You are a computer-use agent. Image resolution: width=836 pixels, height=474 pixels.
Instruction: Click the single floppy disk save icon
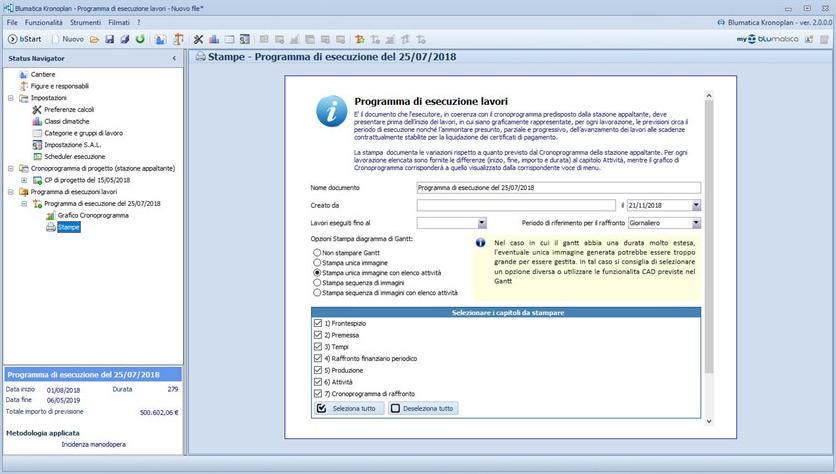point(109,39)
